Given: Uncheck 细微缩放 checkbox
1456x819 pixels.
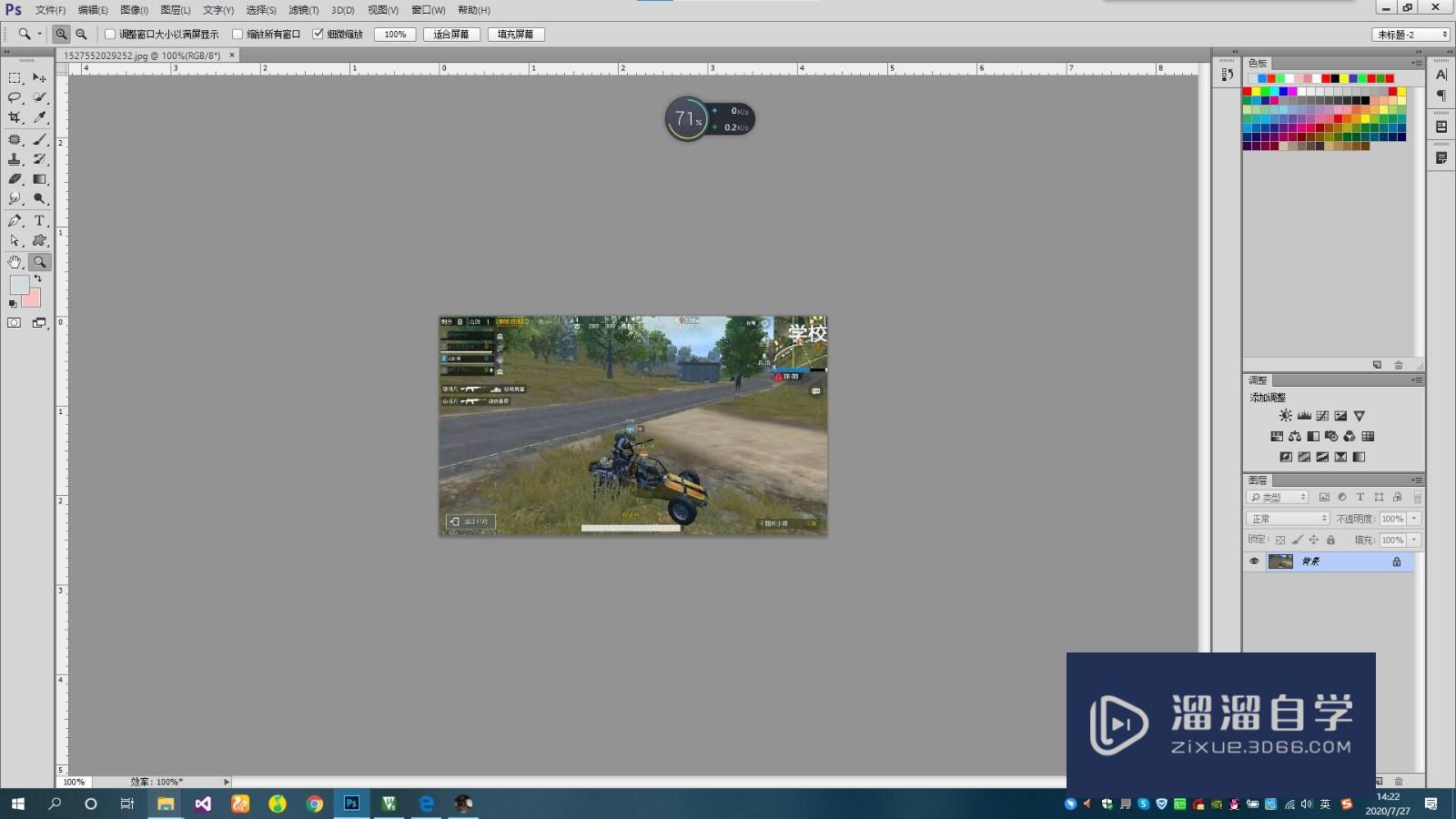Looking at the screenshot, I should click(318, 35).
